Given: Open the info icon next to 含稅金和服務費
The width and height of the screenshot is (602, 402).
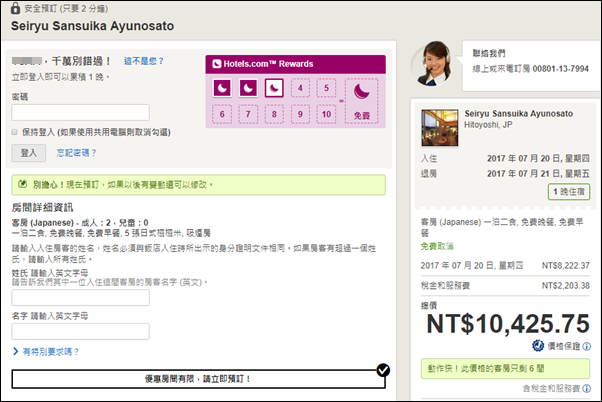Looking at the screenshot, I should [x=587, y=389].
